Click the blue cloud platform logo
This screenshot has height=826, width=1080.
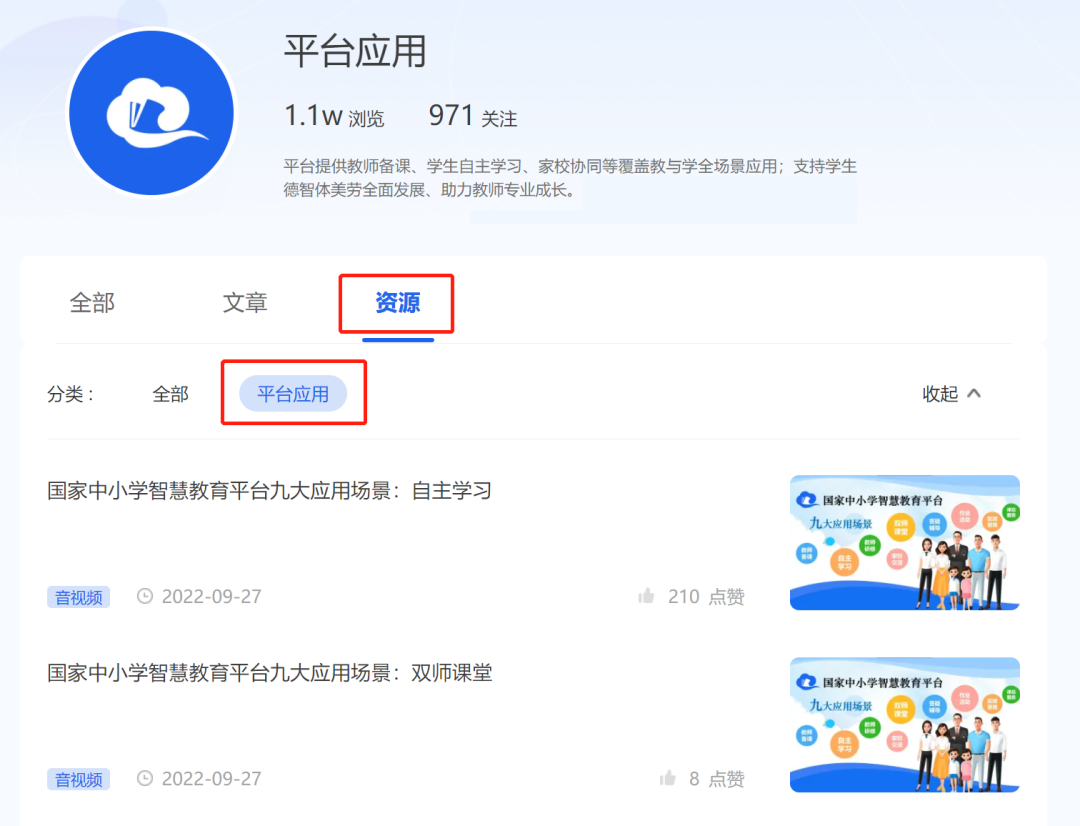click(x=151, y=112)
